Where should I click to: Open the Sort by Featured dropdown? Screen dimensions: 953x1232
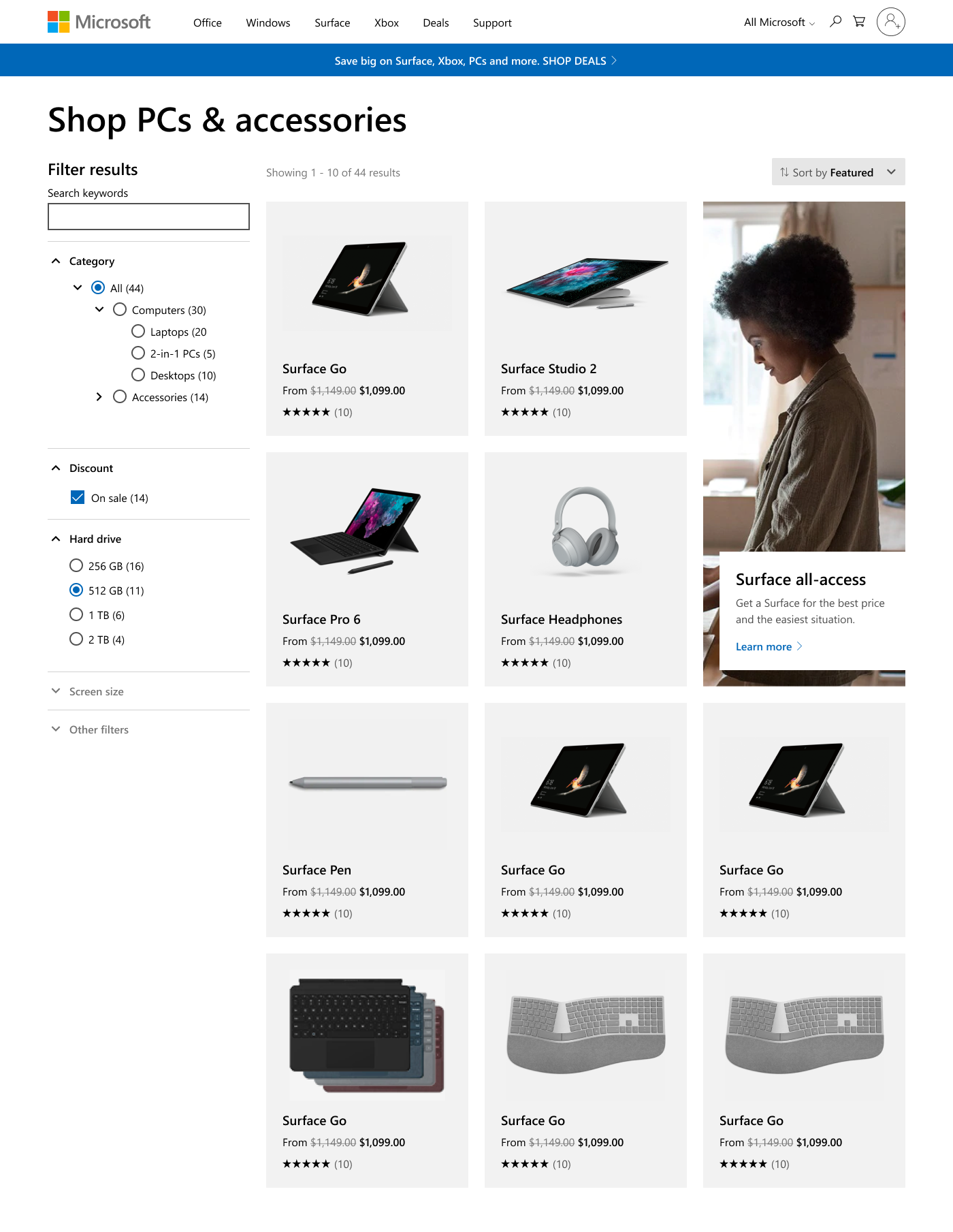click(x=838, y=172)
